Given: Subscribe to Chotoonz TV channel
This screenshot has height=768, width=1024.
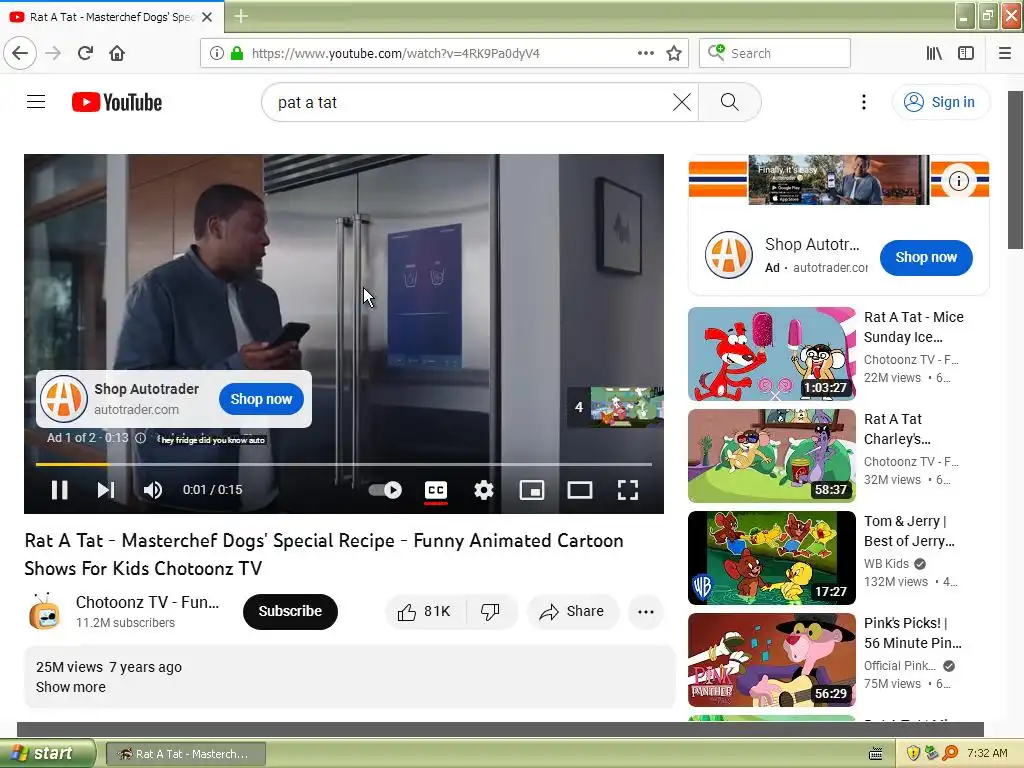Looking at the screenshot, I should point(290,611).
